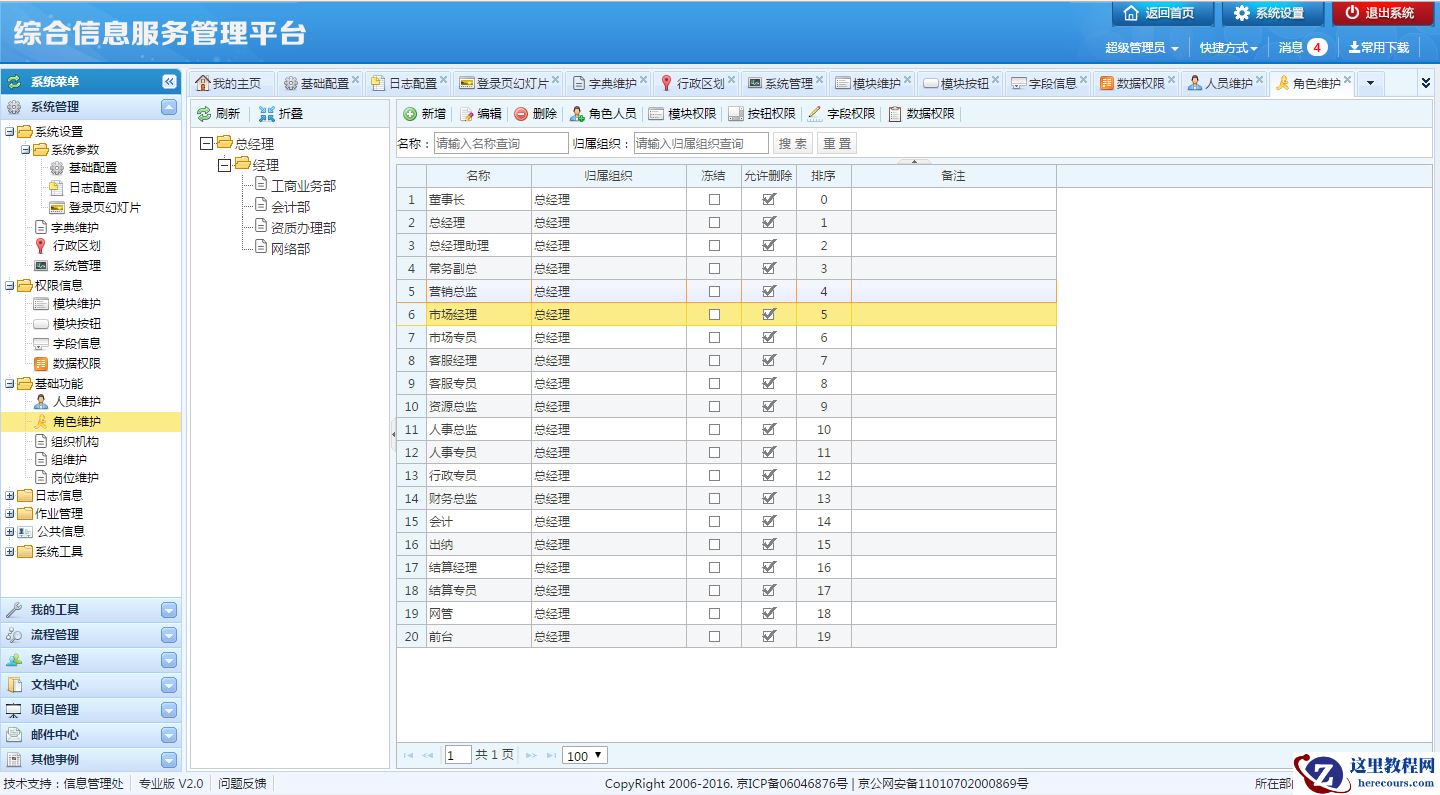1440x795 pixels.
Task: Open the page size 100 dropdown
Action: point(585,756)
